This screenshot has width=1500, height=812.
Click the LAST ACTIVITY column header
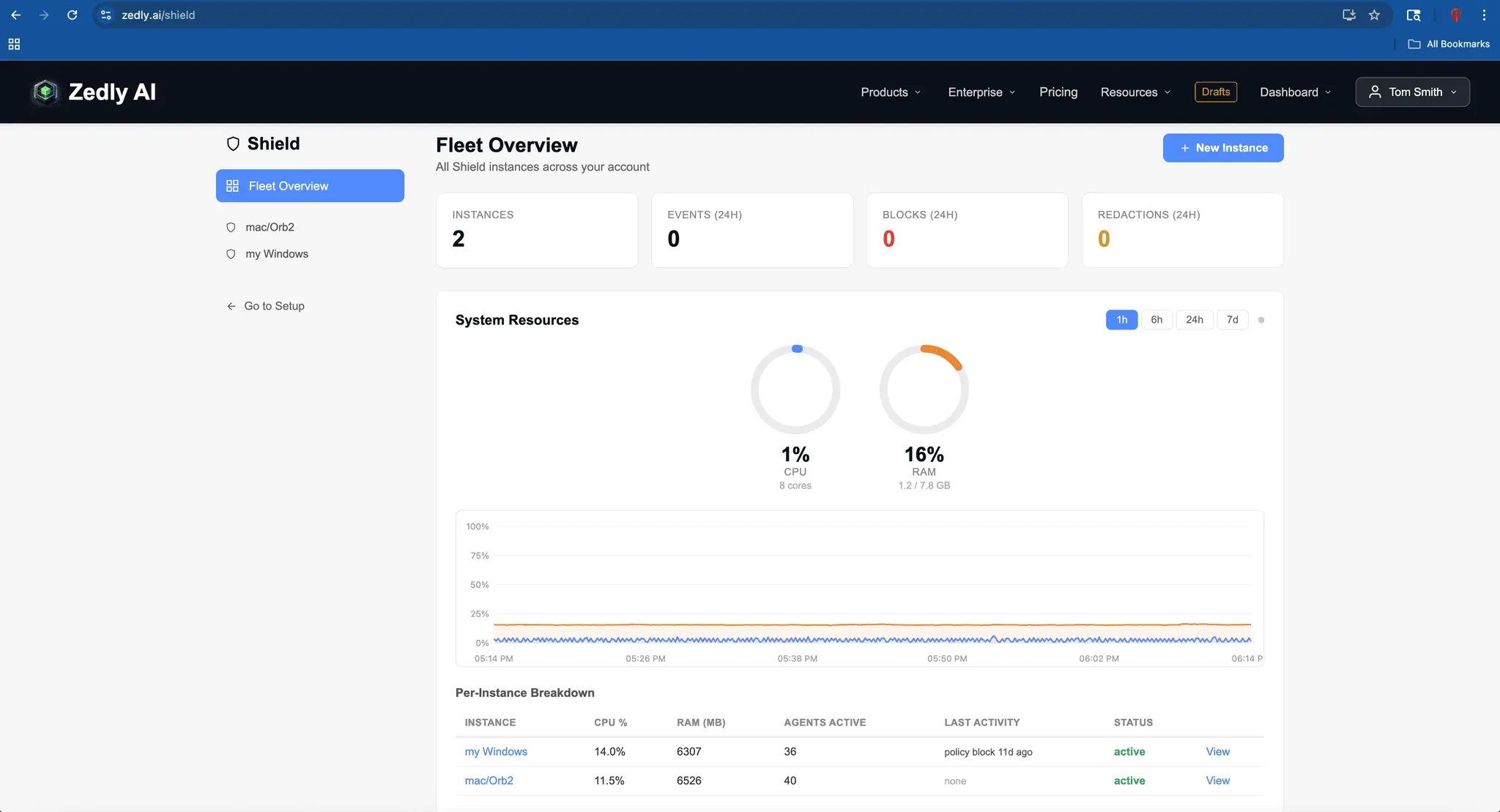(981, 723)
